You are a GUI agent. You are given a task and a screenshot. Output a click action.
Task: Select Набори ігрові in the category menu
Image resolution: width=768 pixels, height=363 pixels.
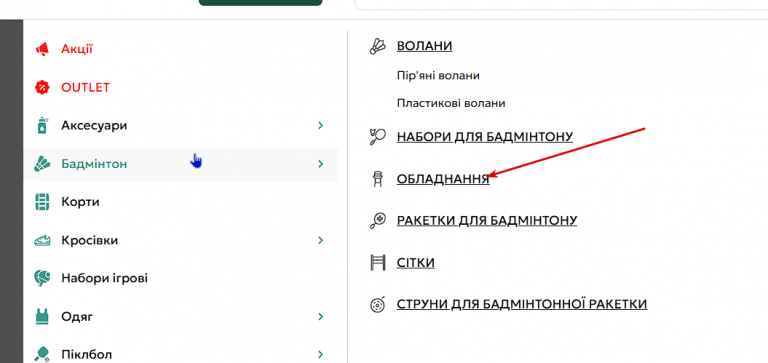coord(104,278)
